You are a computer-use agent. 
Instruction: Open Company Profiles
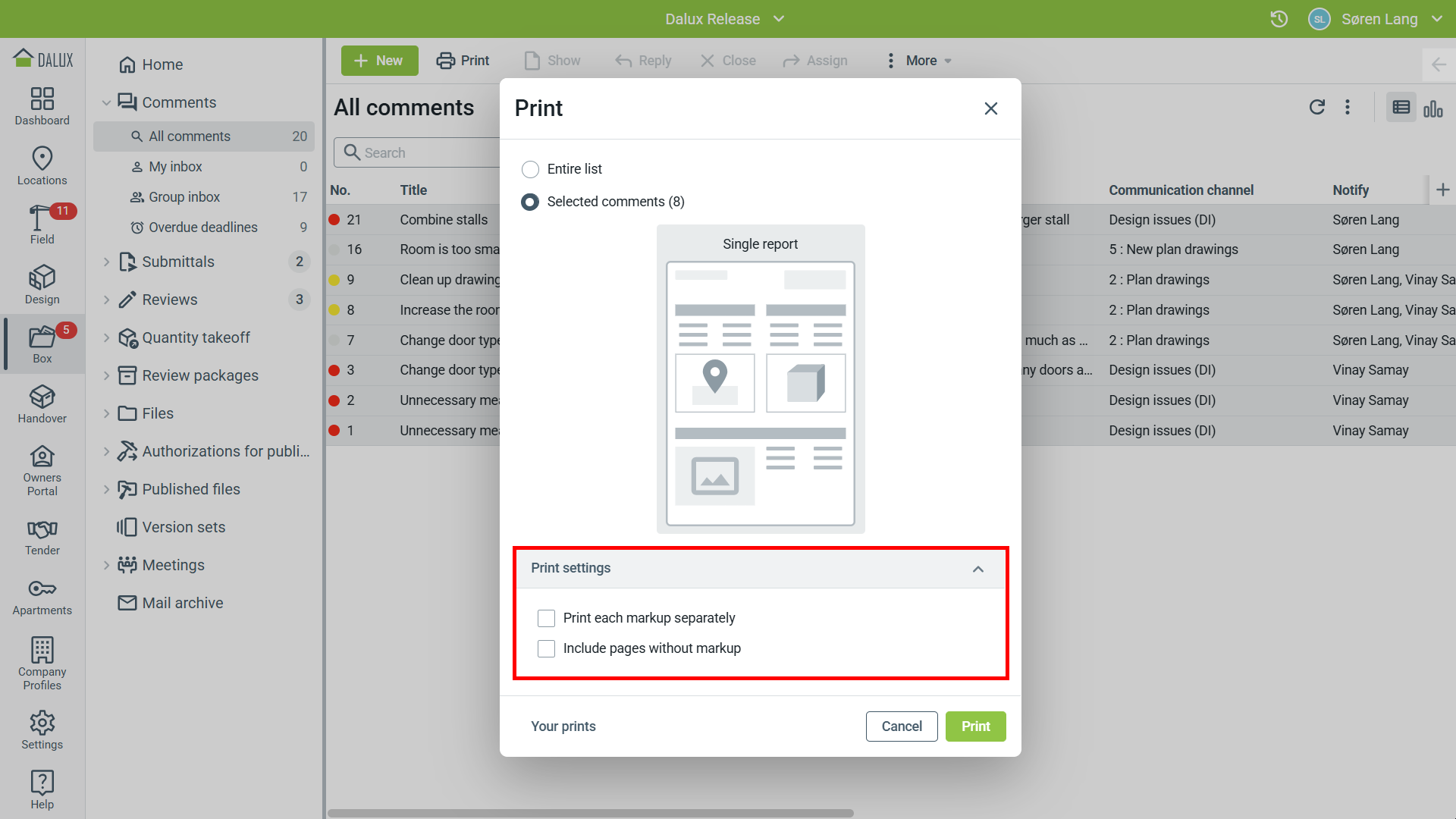[42, 664]
